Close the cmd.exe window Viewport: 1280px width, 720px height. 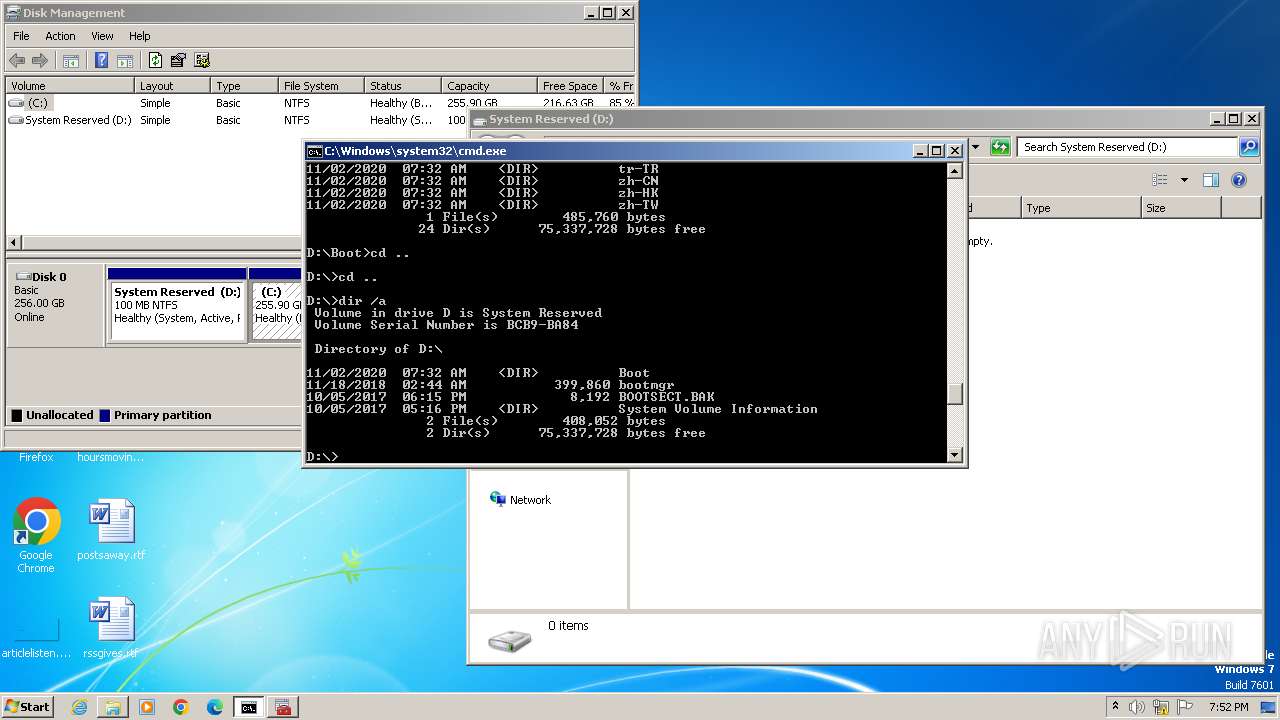pyautogui.click(x=954, y=150)
